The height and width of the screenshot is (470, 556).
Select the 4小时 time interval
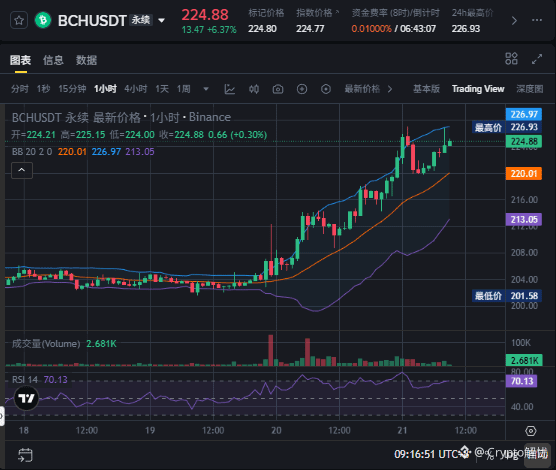pyautogui.click(x=135, y=89)
